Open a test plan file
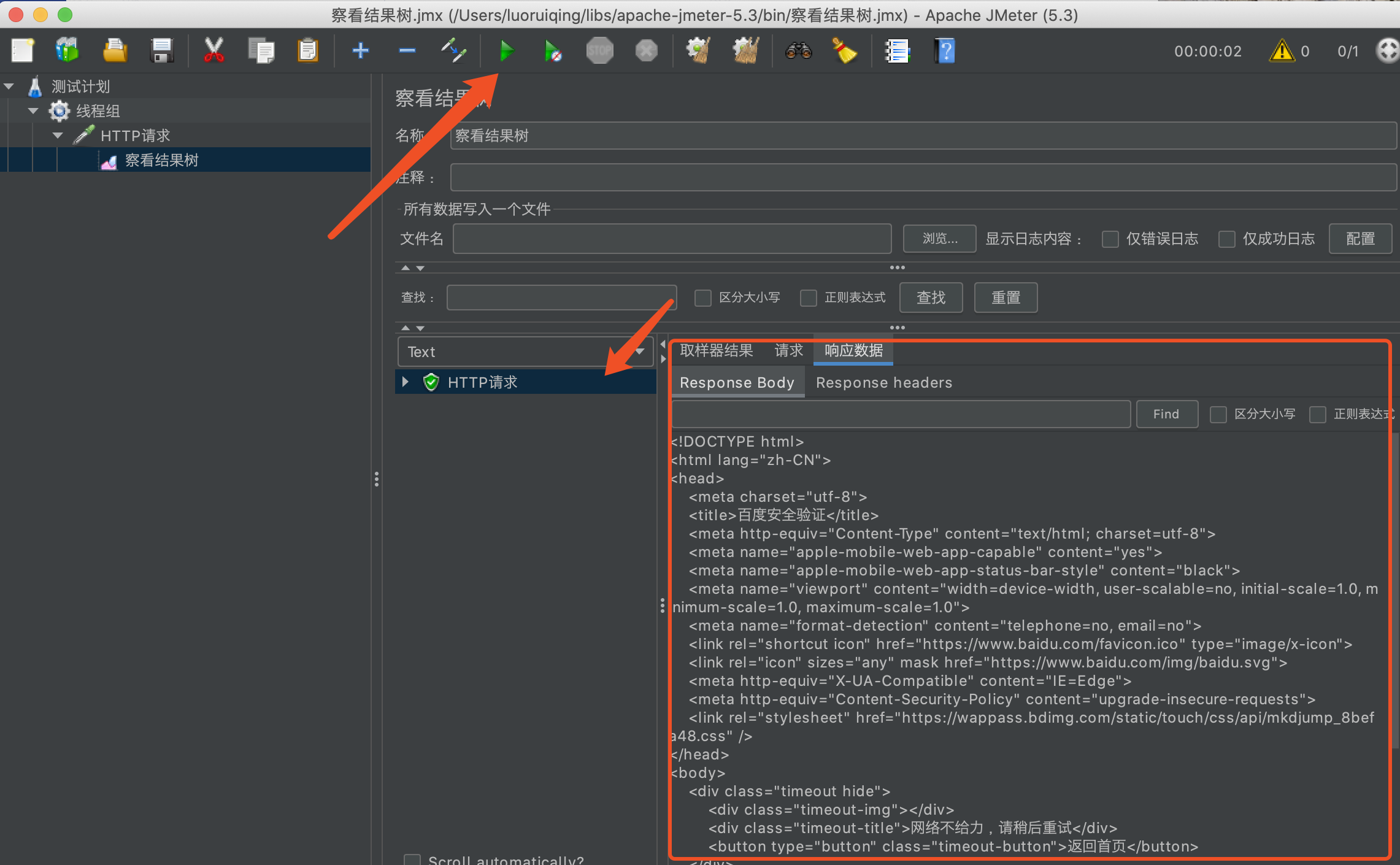 point(115,50)
